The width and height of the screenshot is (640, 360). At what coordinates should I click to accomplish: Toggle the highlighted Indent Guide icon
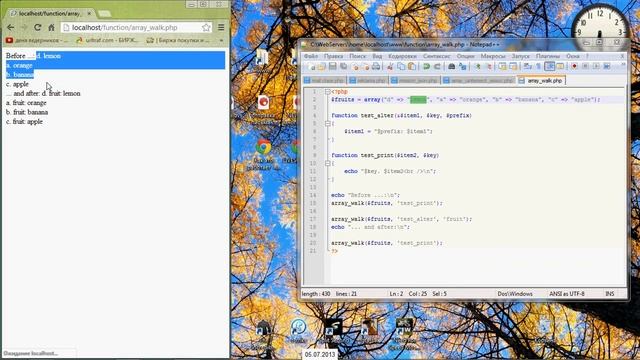pyautogui.click(x=549, y=67)
